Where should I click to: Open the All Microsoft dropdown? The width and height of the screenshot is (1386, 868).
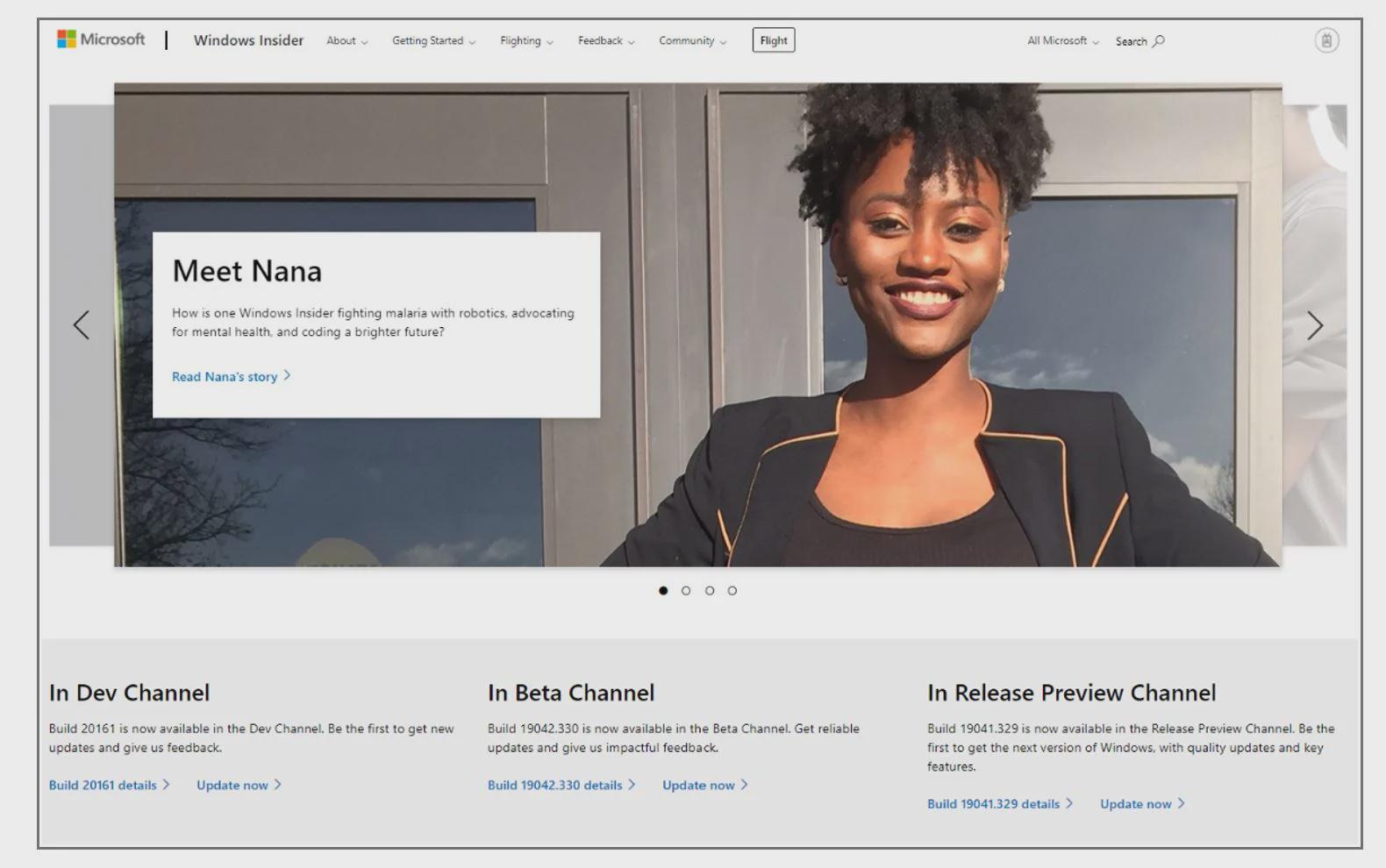pyautogui.click(x=1063, y=40)
